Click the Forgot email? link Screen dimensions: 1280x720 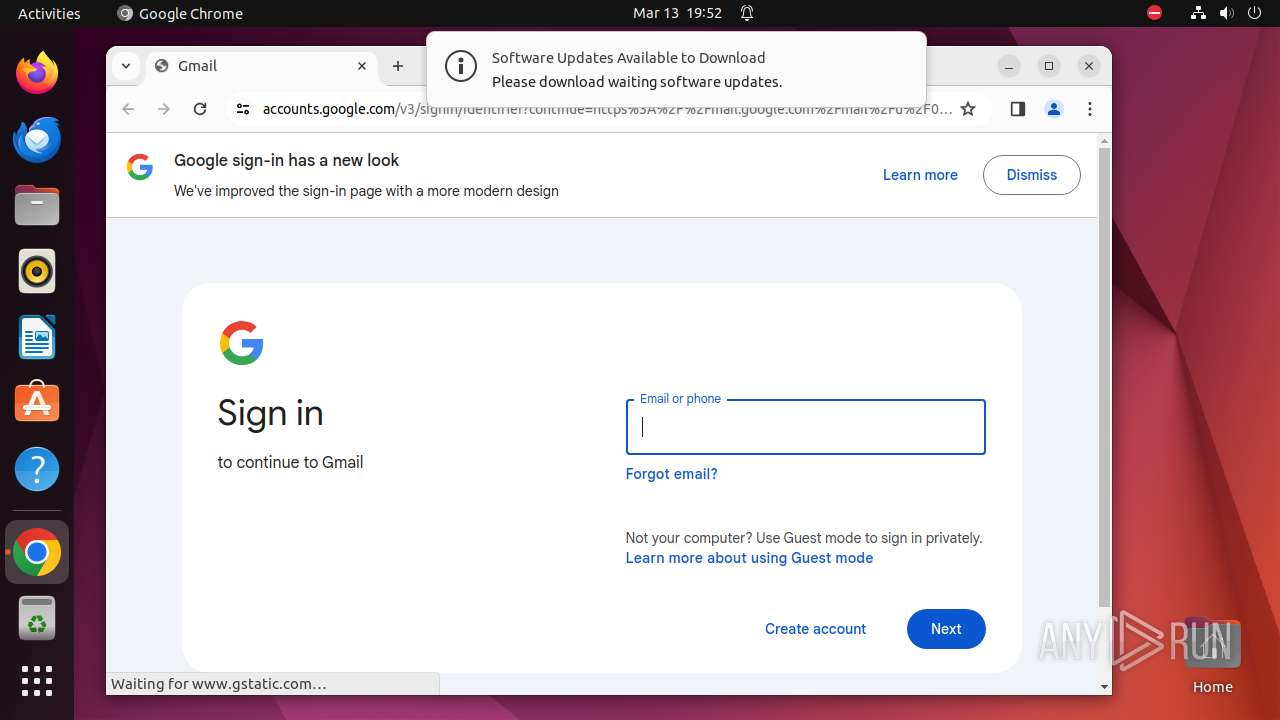click(671, 474)
